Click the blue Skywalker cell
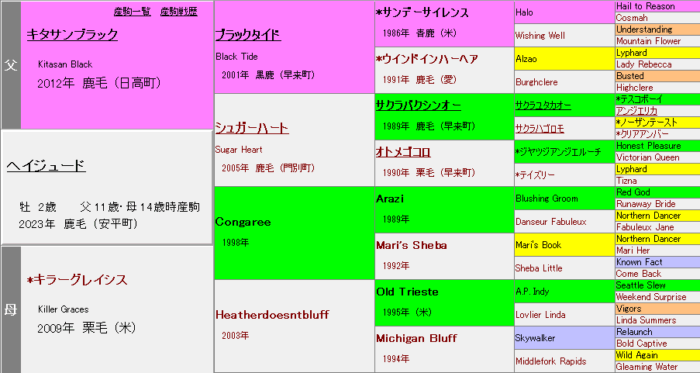The height and width of the screenshot is (373, 700). [x=564, y=338]
